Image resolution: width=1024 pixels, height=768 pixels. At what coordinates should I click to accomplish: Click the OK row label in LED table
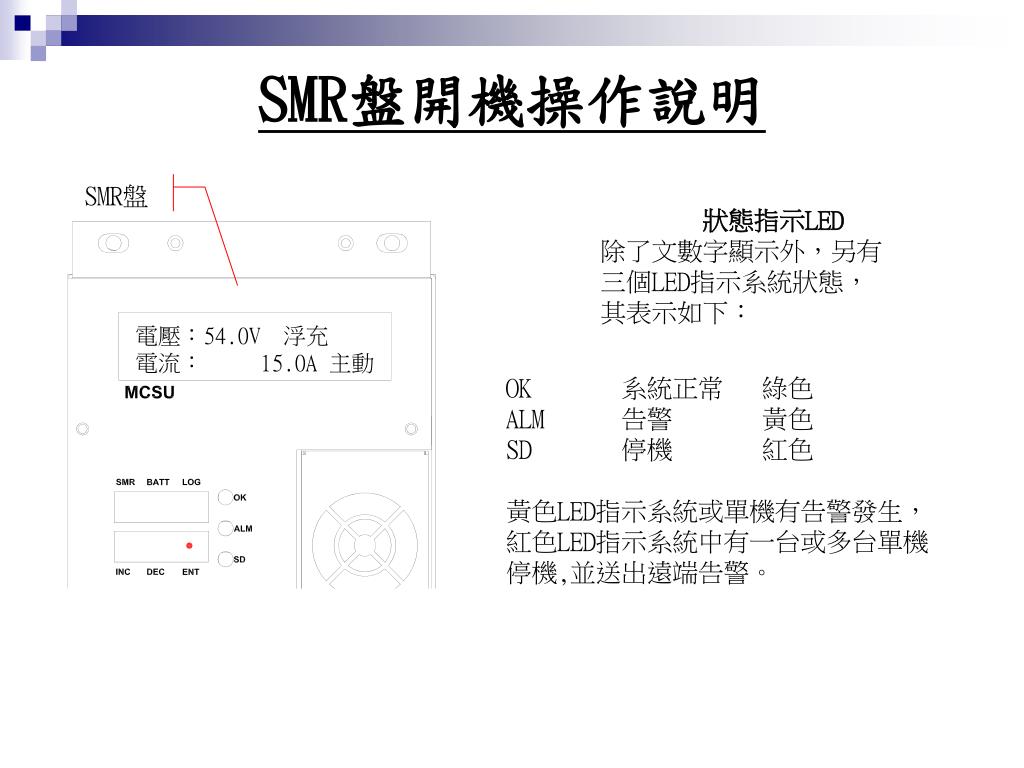pyautogui.click(x=519, y=389)
